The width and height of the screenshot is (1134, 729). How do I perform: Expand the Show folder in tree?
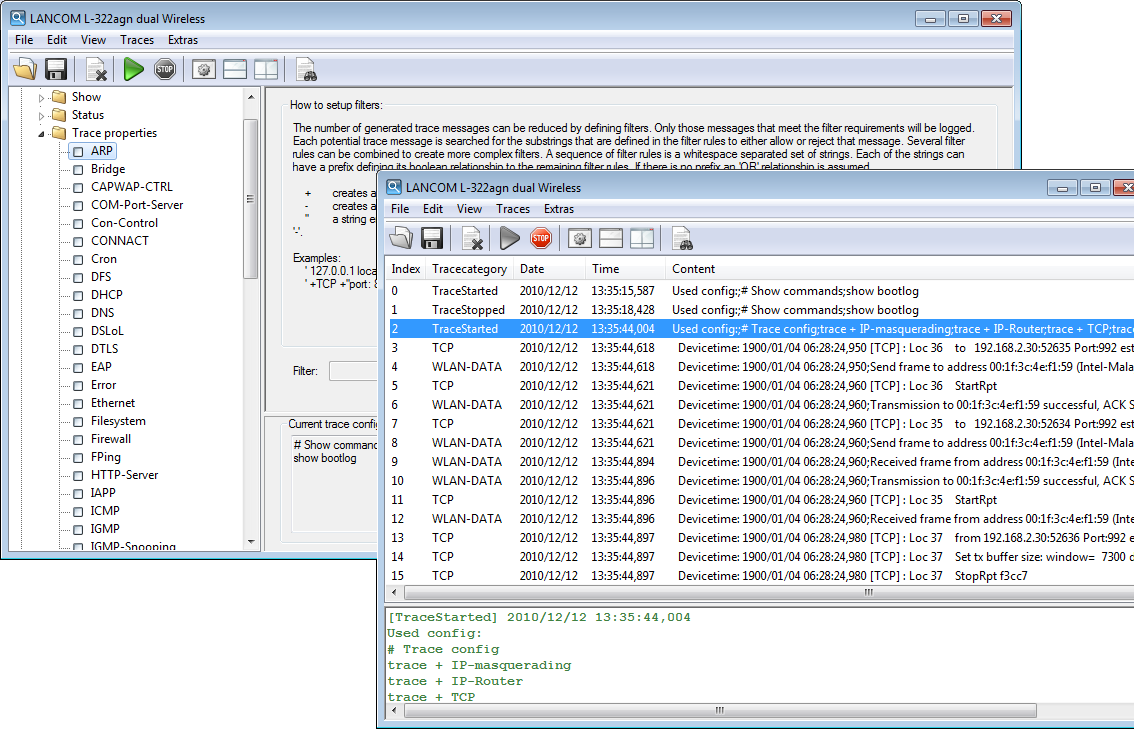(43, 97)
